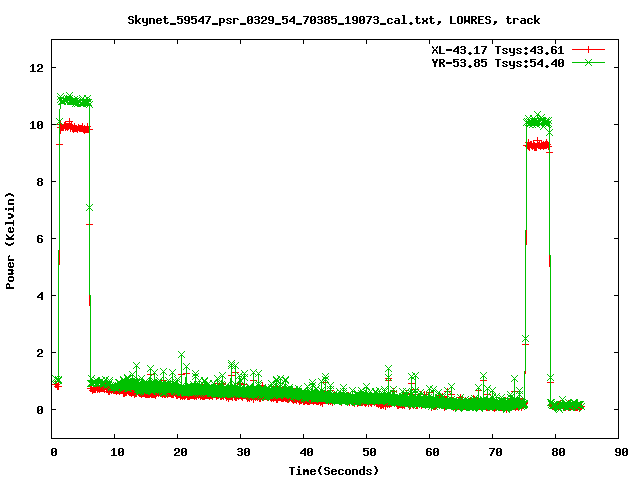Click the tallest green spike near 20 seconds
The width and height of the screenshot is (640, 480).
[x=182, y=355]
